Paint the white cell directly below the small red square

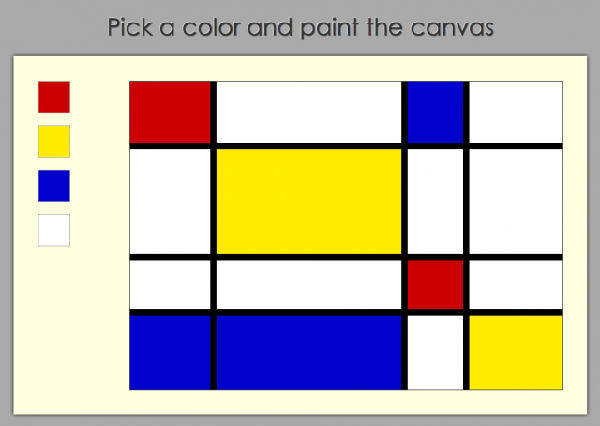pyautogui.click(x=435, y=352)
